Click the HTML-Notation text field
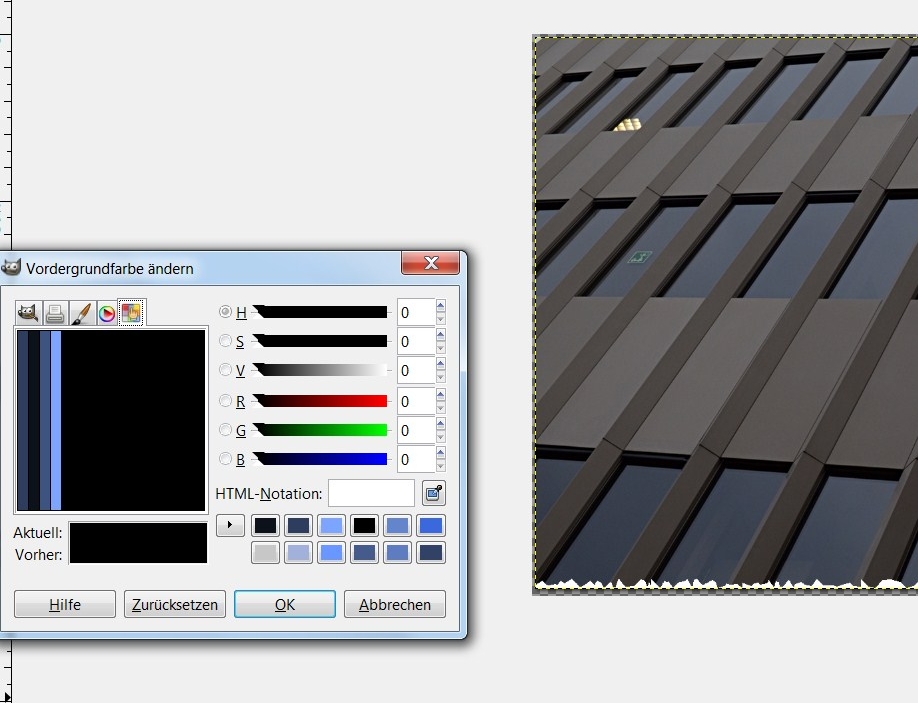 click(x=371, y=493)
